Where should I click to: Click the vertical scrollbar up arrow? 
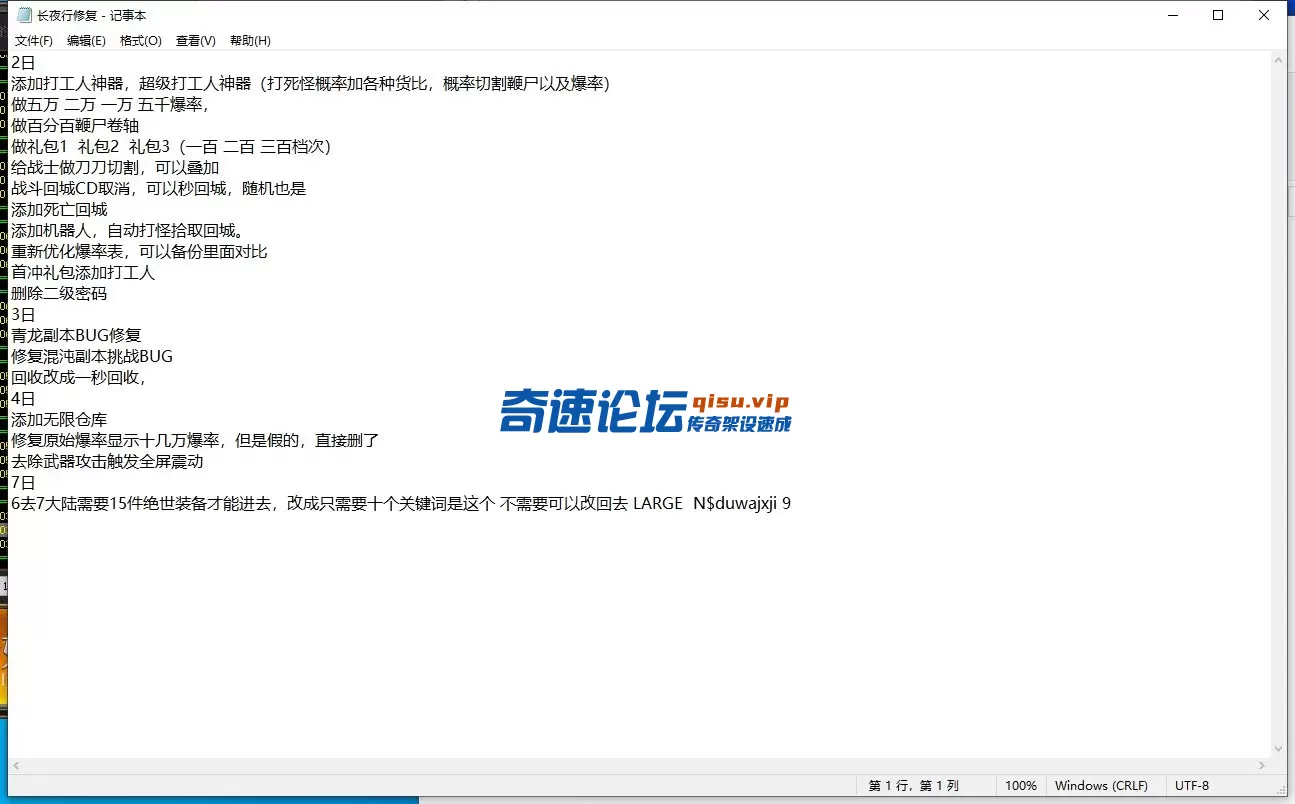tap(1278, 60)
